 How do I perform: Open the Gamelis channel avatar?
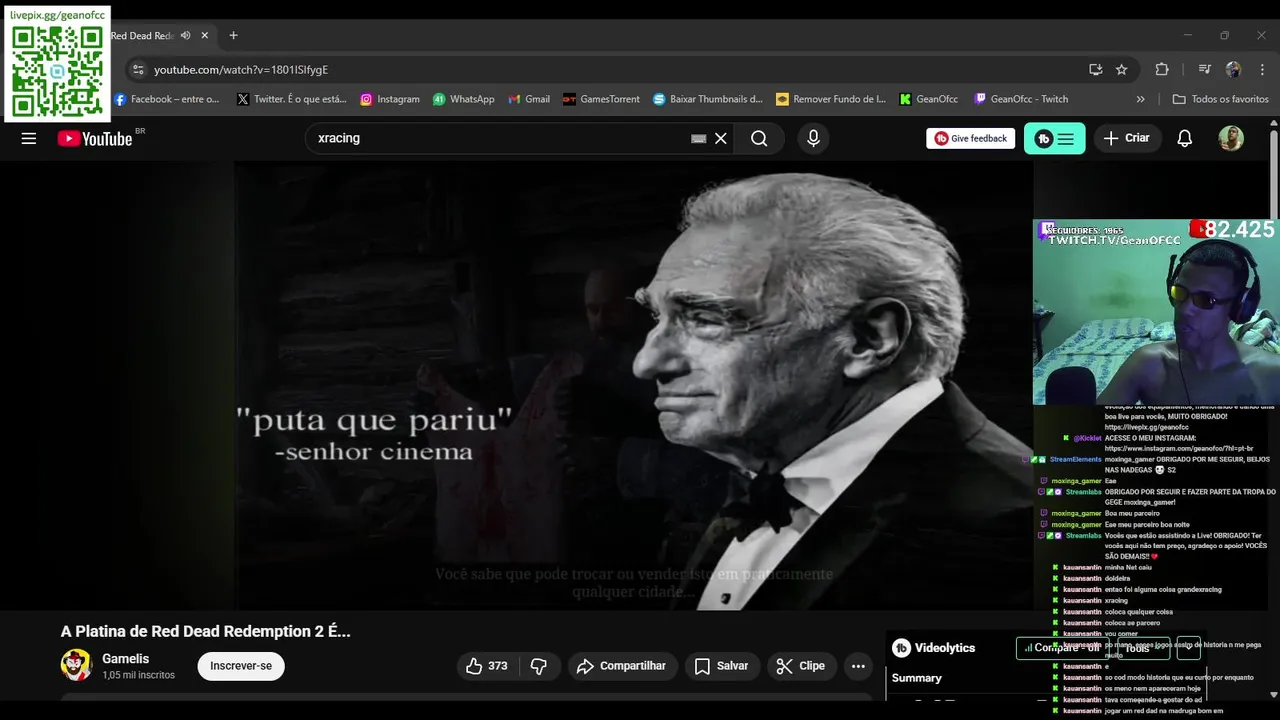[x=77, y=665]
